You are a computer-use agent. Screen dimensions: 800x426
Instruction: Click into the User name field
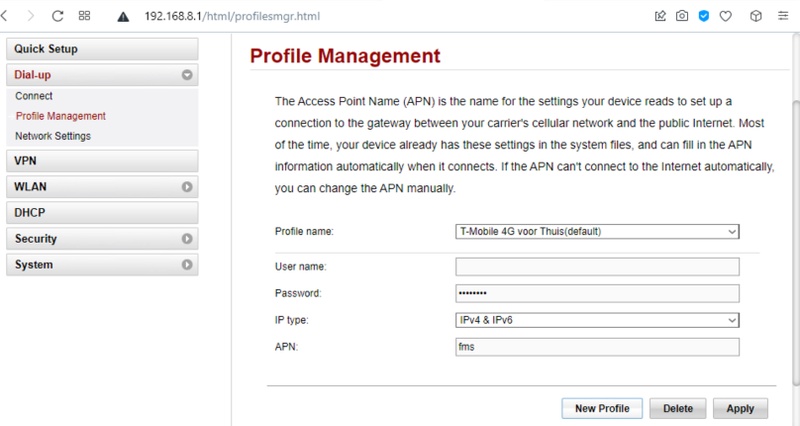coord(597,266)
